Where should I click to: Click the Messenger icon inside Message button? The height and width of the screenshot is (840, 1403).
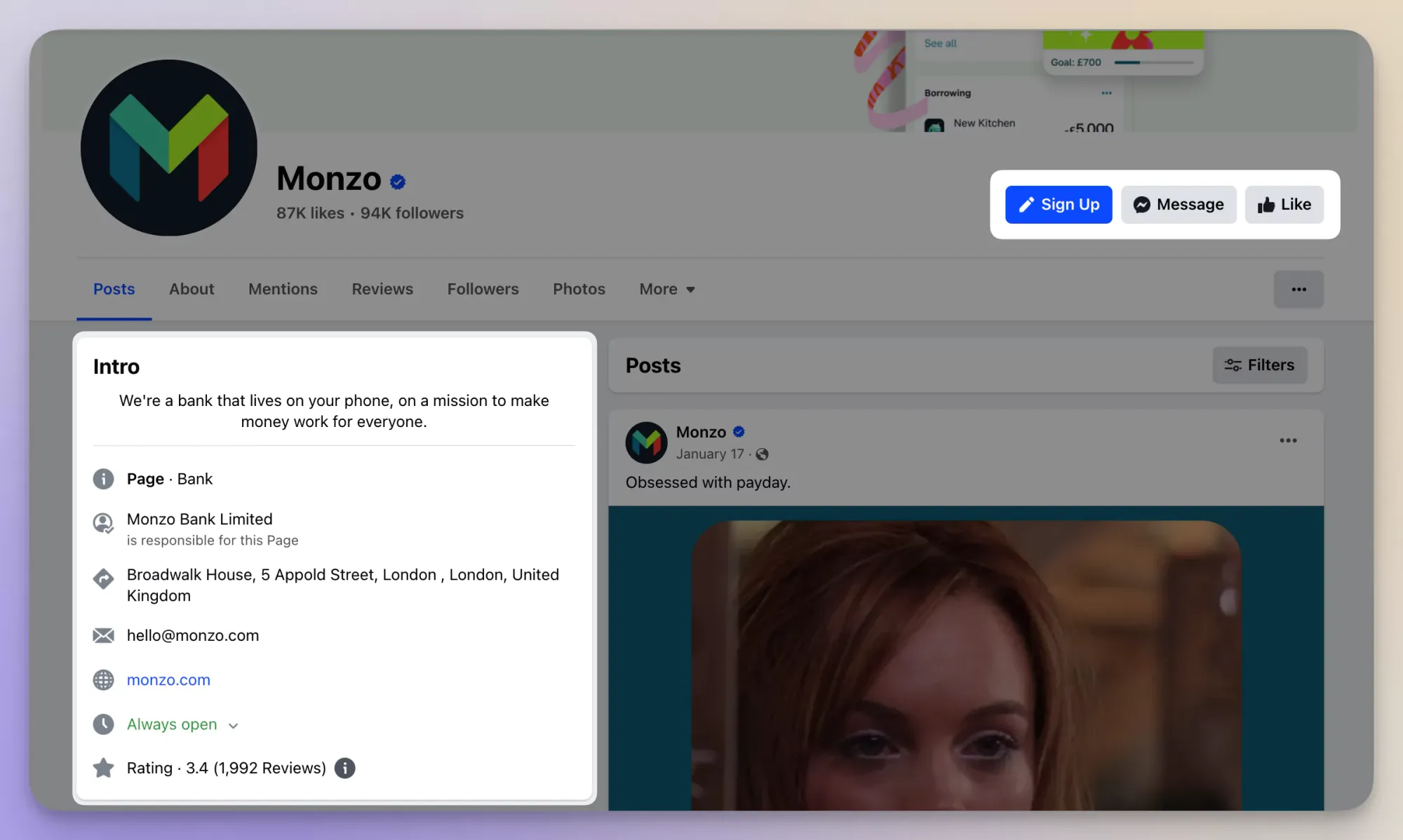pyautogui.click(x=1142, y=205)
